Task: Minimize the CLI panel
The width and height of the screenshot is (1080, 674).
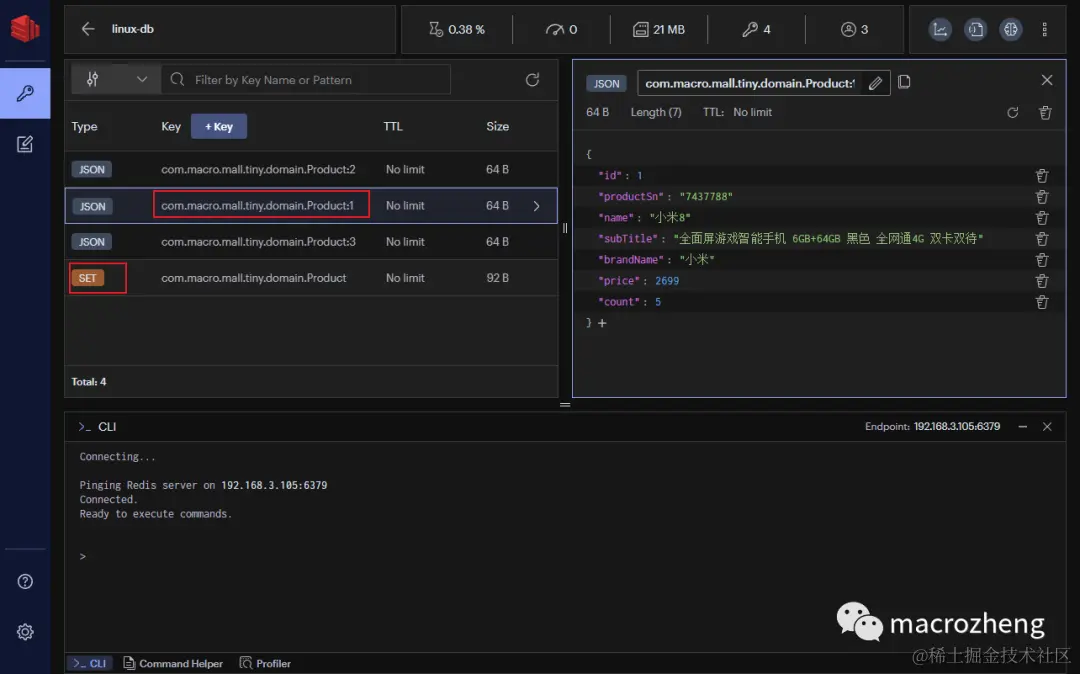Action: pyautogui.click(x=1023, y=427)
